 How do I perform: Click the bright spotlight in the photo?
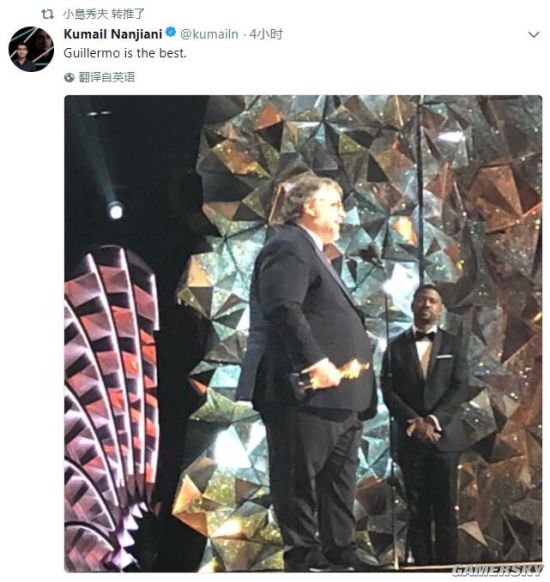115,212
